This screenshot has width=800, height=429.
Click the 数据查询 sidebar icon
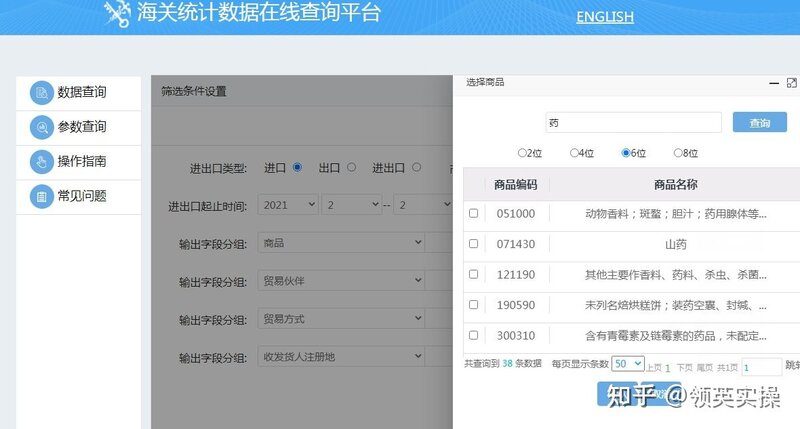tap(41, 93)
